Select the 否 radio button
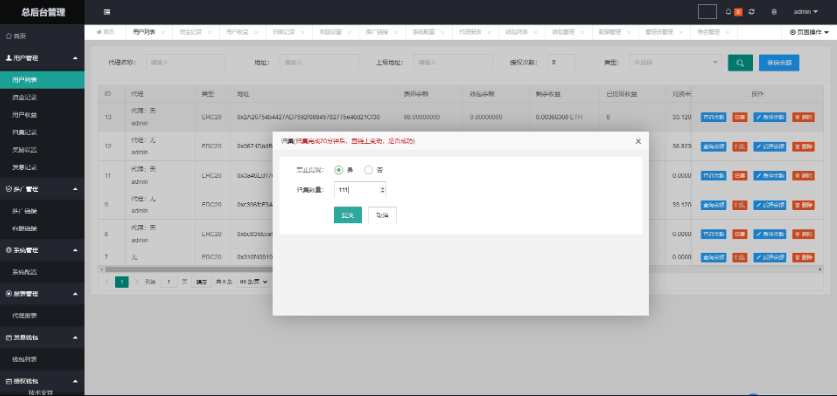Viewport: 837px width, 396px height. (x=368, y=170)
